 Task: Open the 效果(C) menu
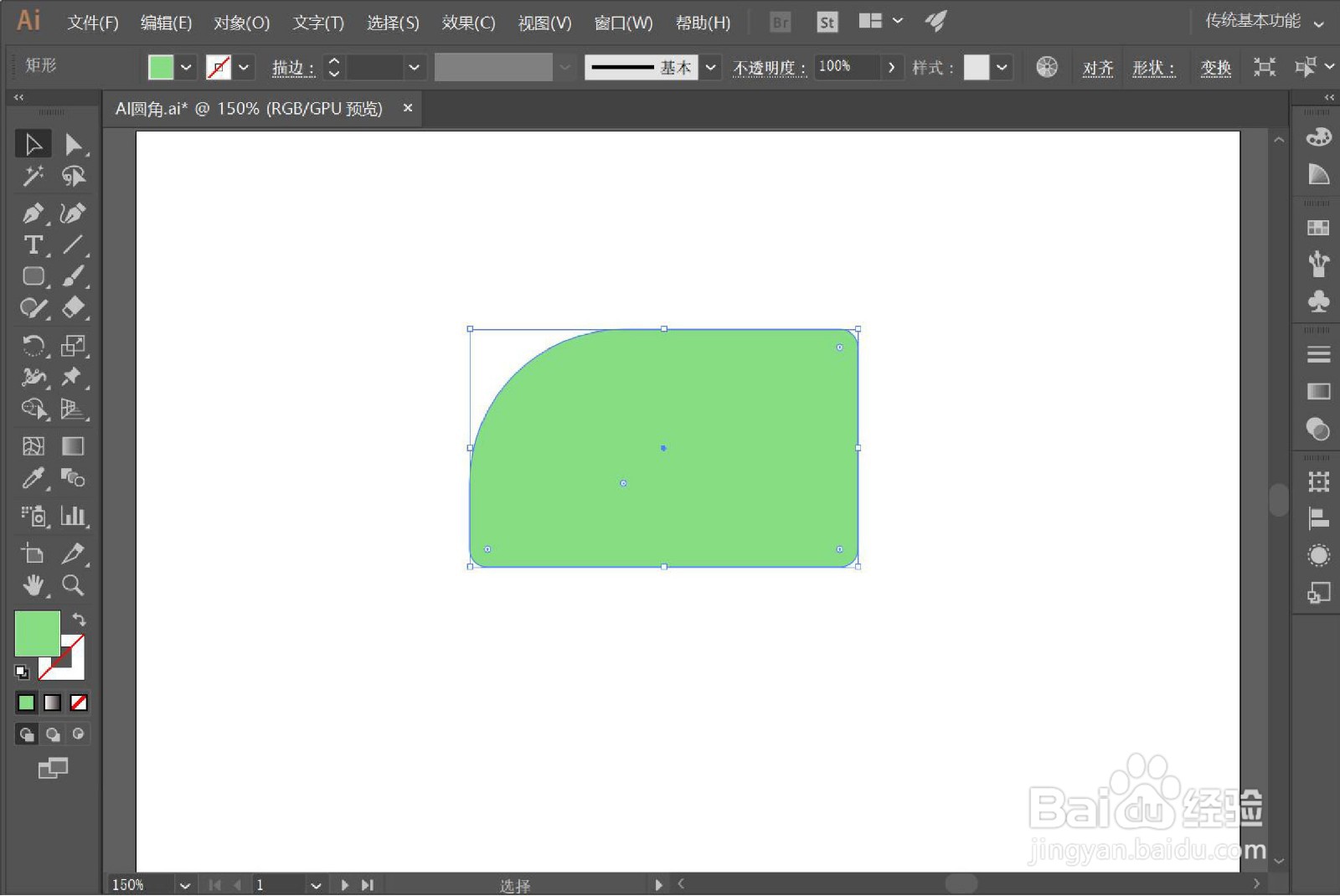(469, 23)
